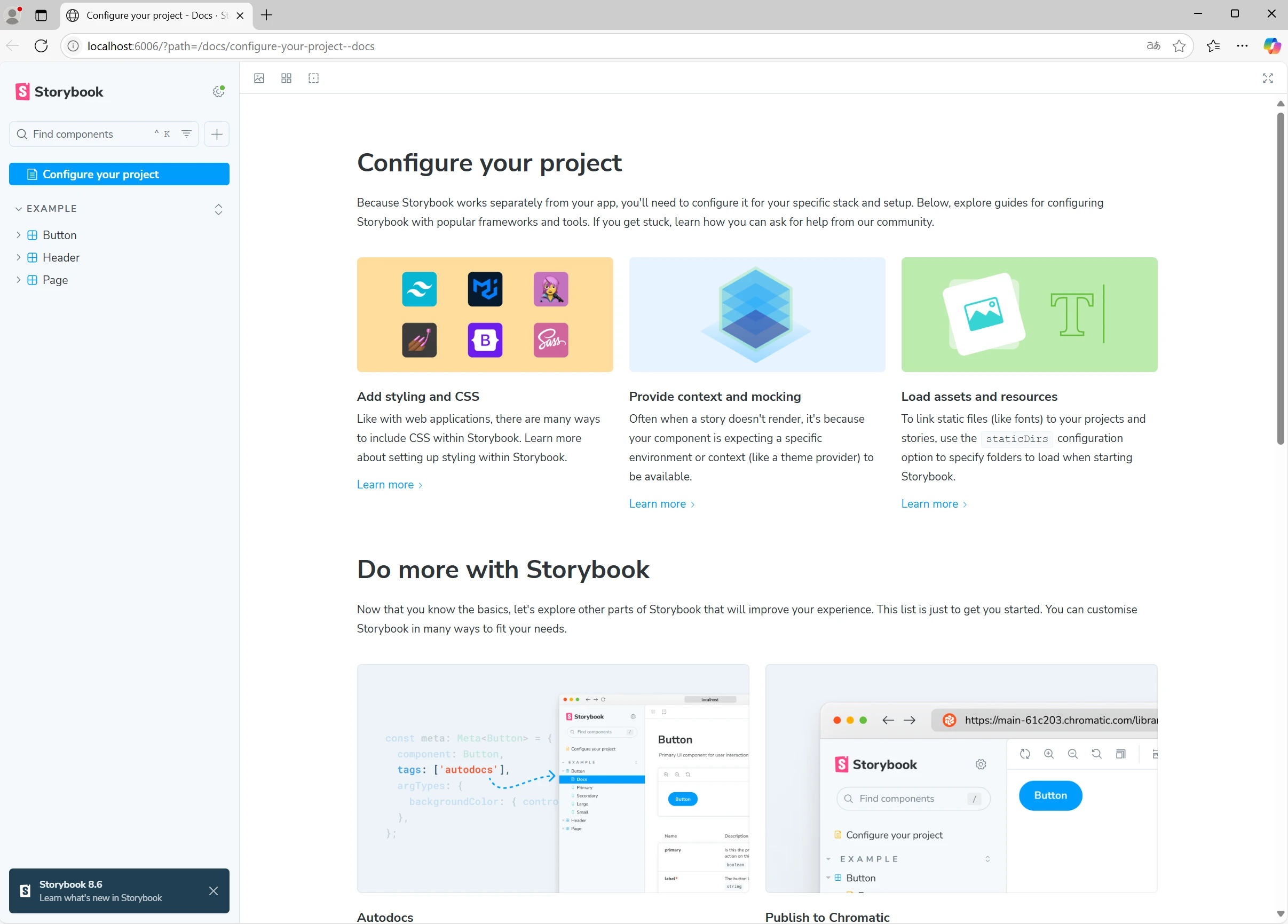Screen dimensions: 1288x924
Task: Click the Publish to Chromatic preview illustration
Action: 961,779
